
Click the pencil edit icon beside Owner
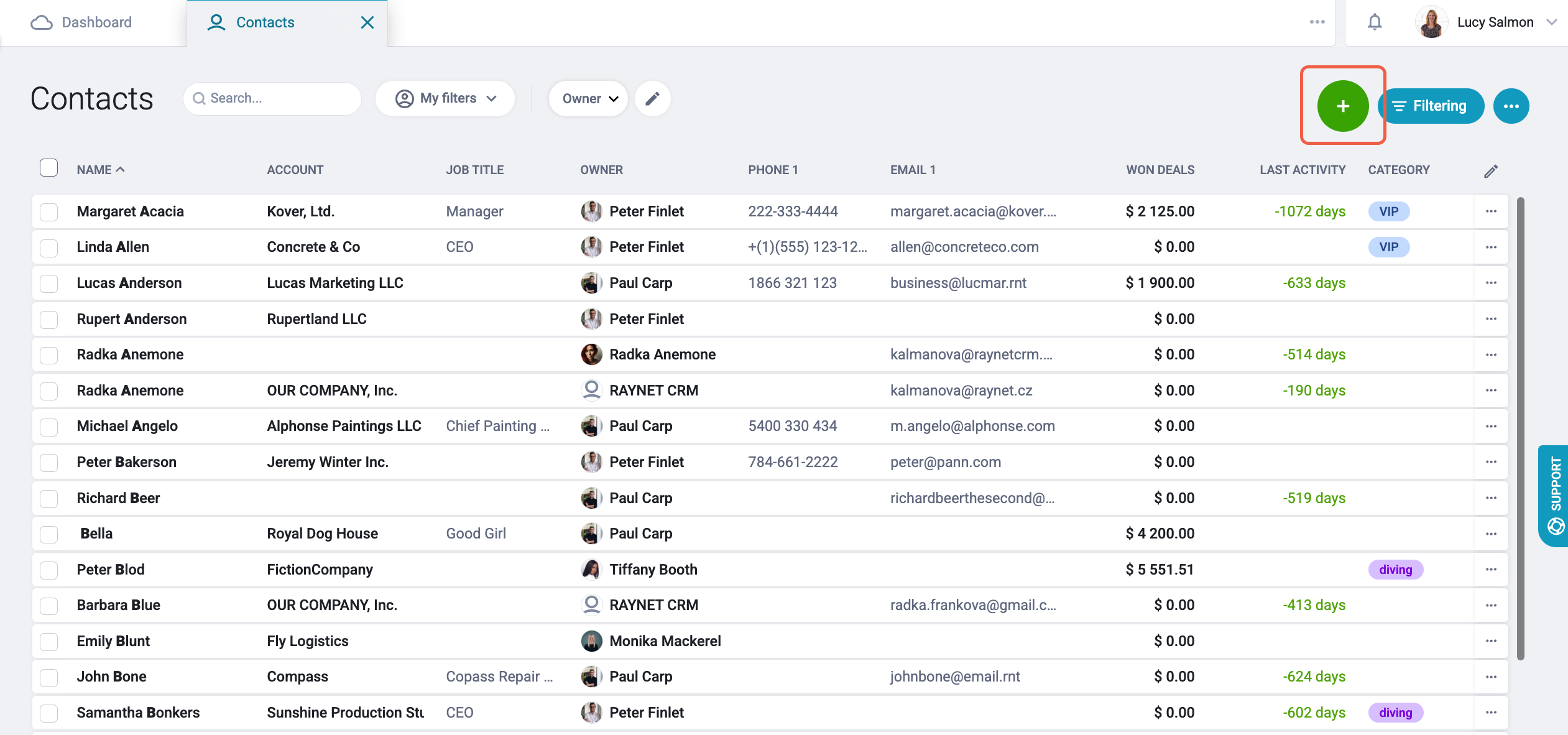652,98
